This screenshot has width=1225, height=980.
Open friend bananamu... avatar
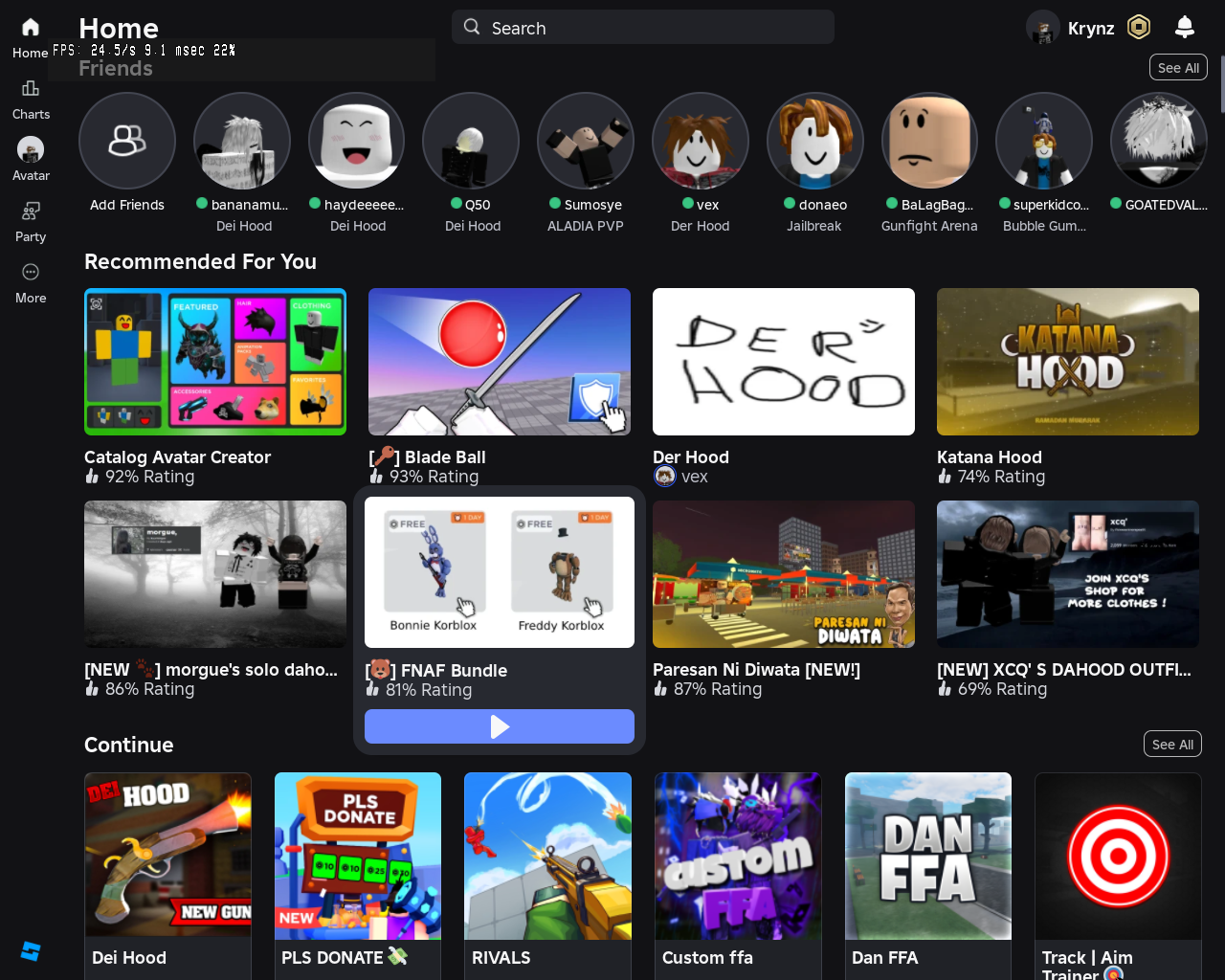(242, 141)
